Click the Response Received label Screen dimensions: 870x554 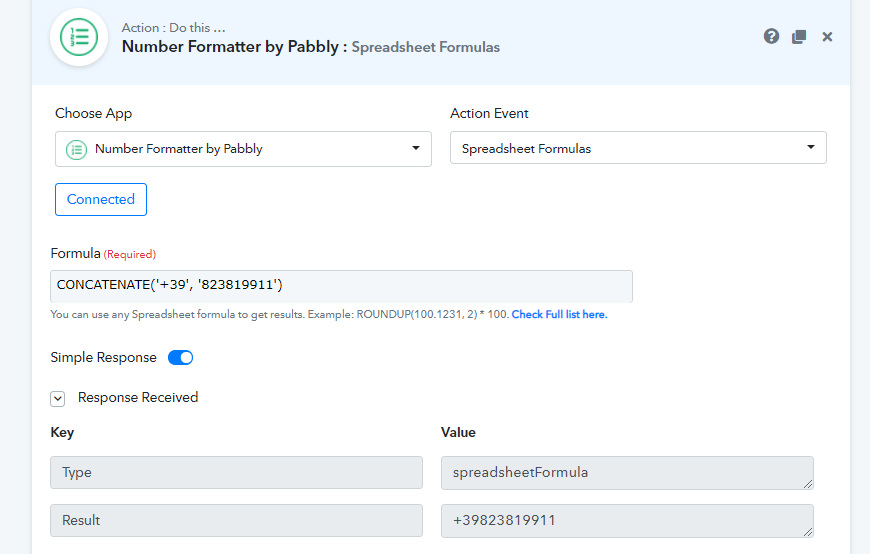138,397
